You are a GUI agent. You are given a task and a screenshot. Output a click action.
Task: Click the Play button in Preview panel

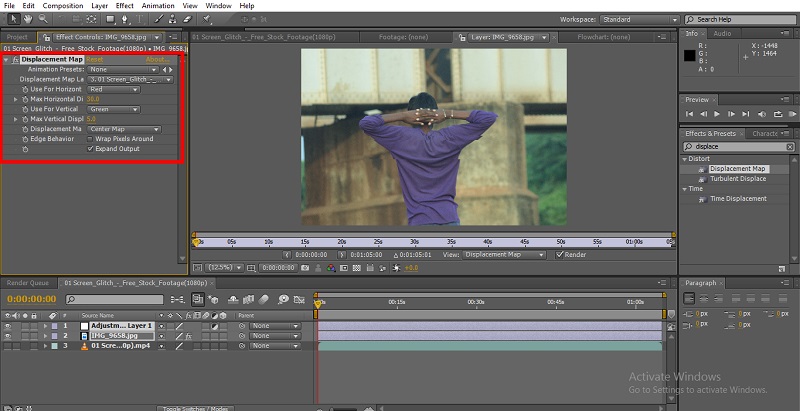point(717,116)
